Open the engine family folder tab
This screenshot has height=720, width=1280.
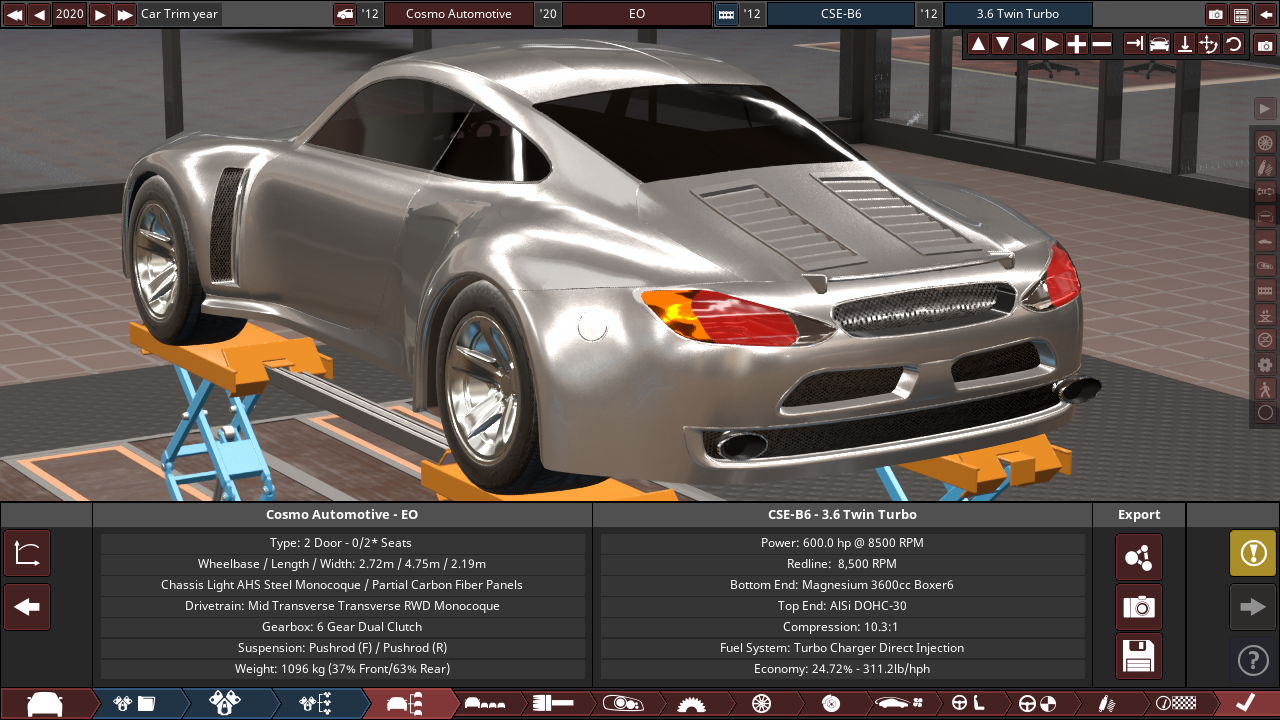click(x=135, y=703)
